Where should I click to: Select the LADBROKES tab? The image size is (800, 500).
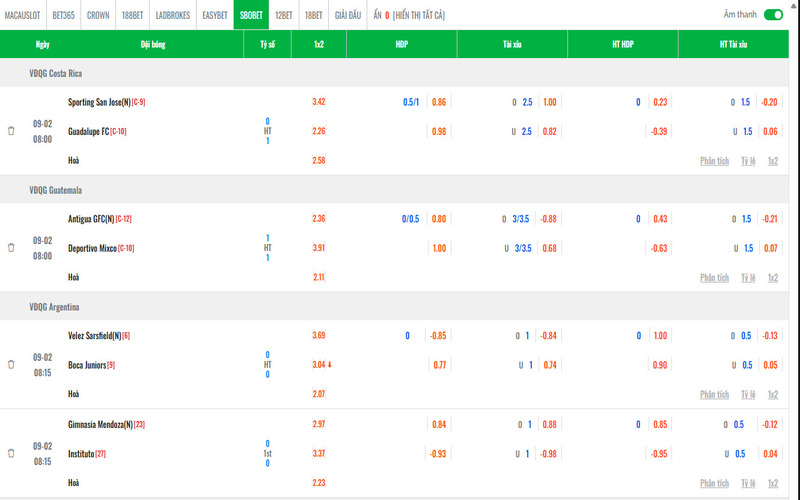pos(172,15)
